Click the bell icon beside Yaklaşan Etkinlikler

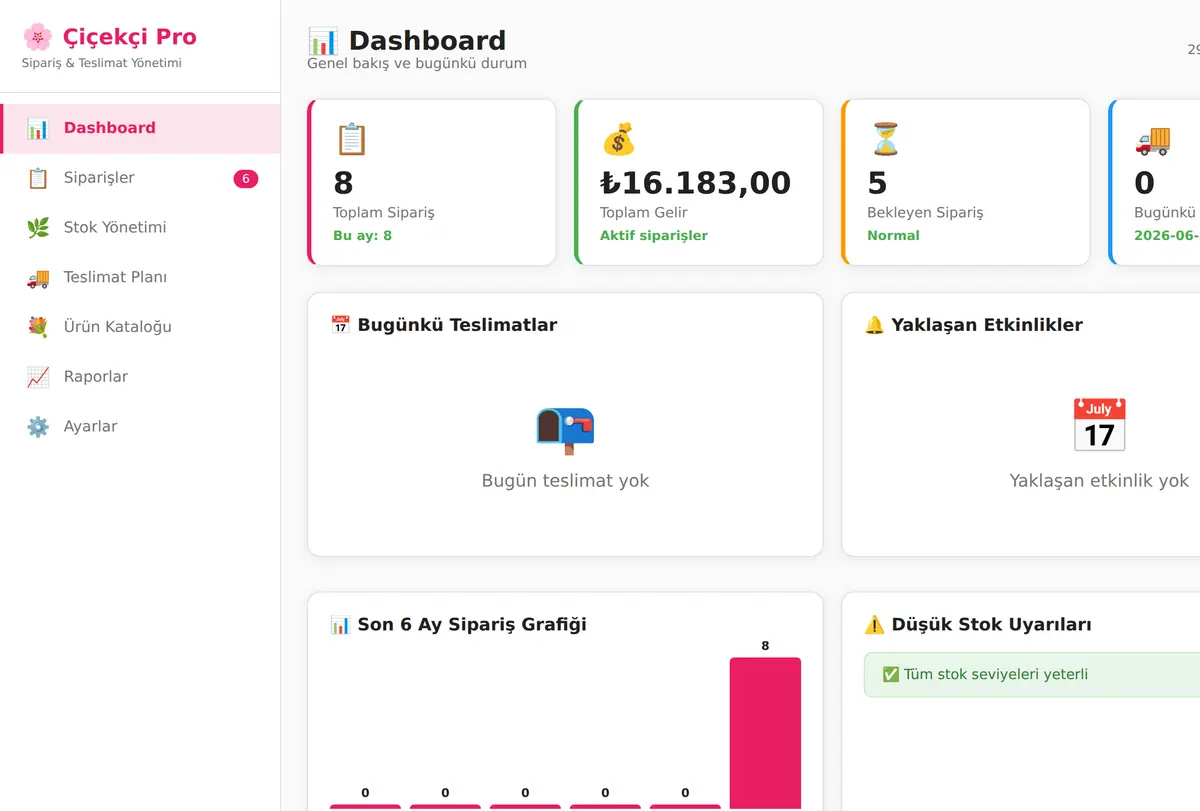(875, 325)
